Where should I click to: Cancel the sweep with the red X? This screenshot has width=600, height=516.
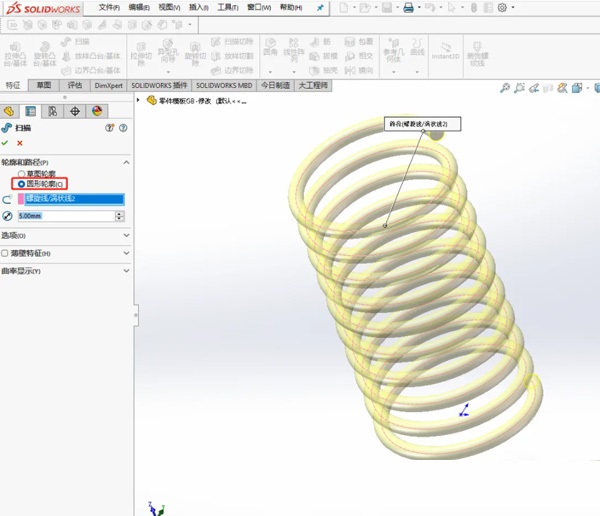[x=19, y=143]
